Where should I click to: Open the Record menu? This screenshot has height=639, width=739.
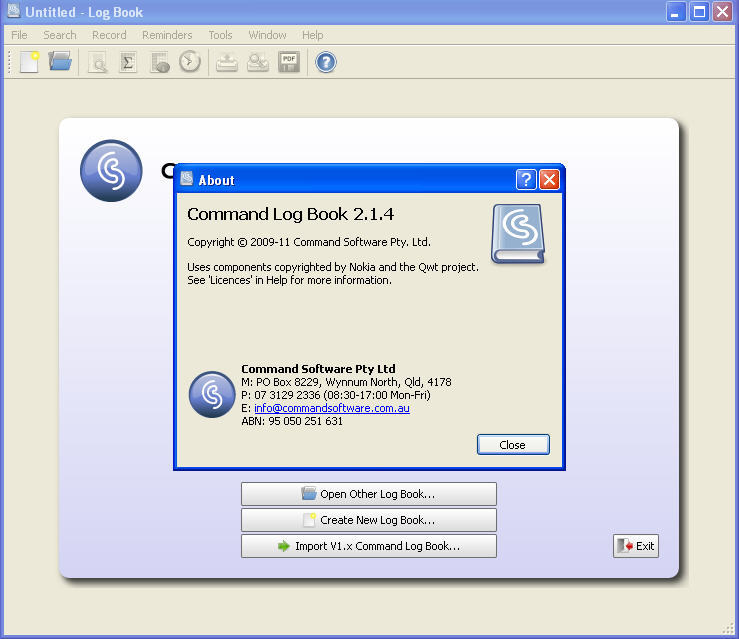(x=109, y=35)
